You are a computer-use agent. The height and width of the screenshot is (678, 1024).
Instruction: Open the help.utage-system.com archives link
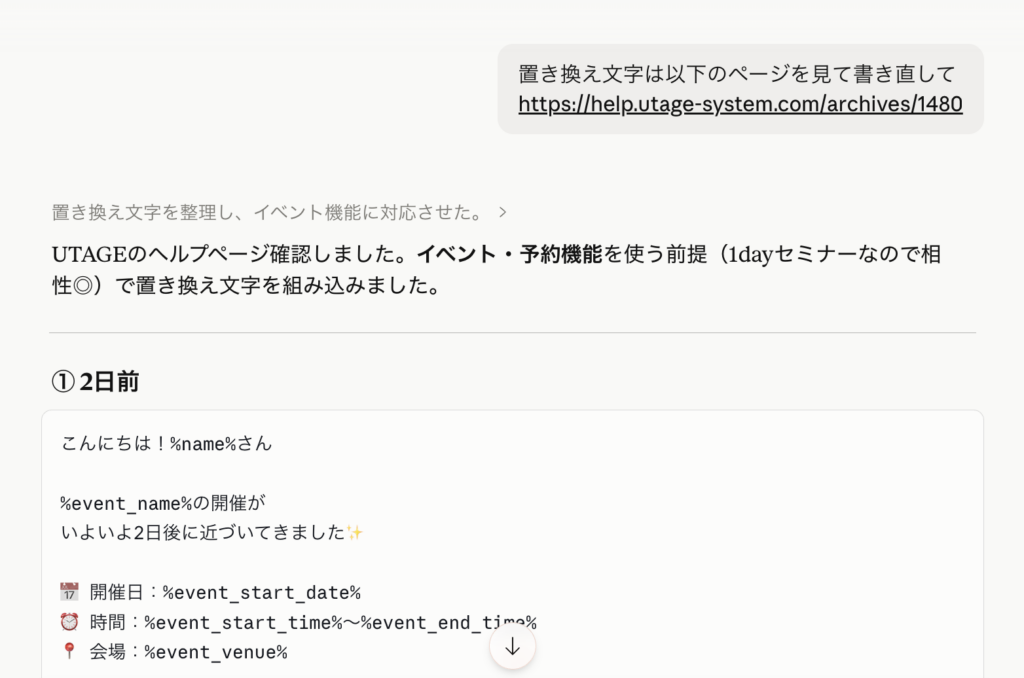tap(739, 103)
